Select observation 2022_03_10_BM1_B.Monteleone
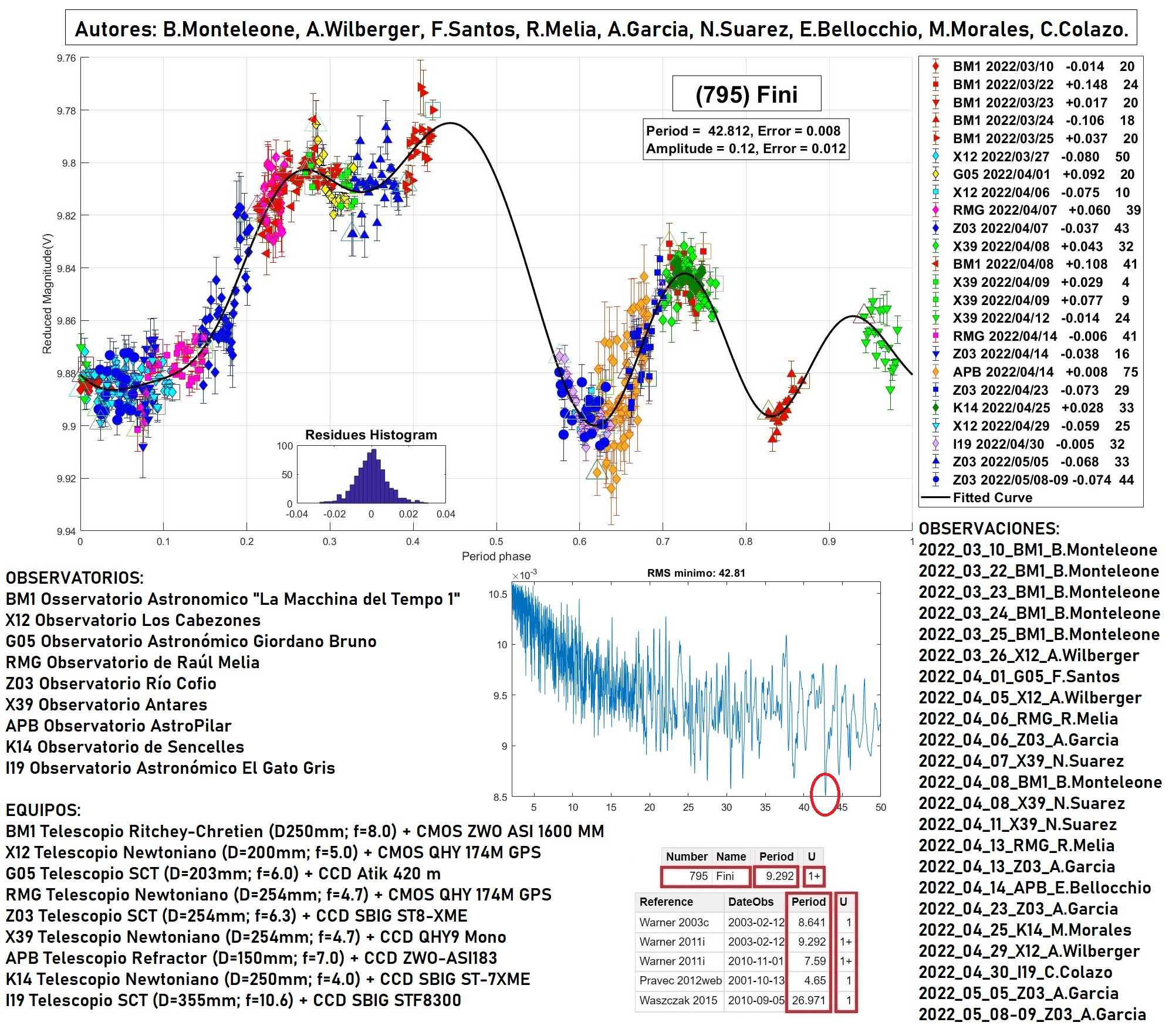Image resolution: width=1169 pixels, height=1036 pixels. click(1038, 550)
